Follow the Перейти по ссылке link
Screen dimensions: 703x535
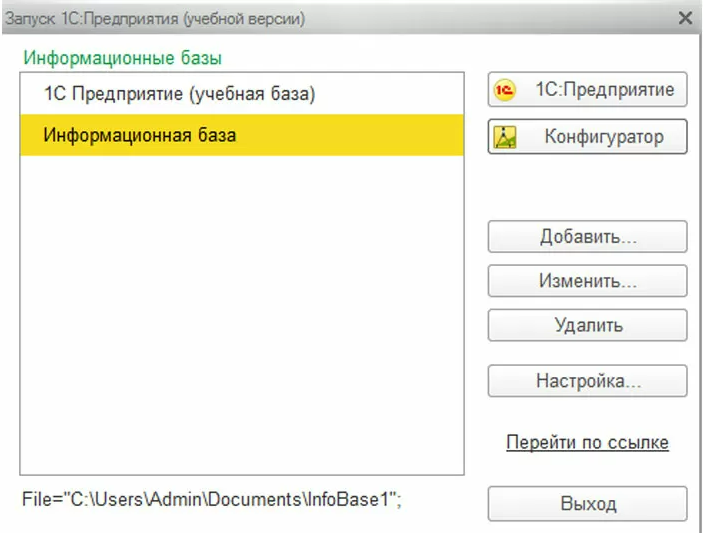click(587, 442)
